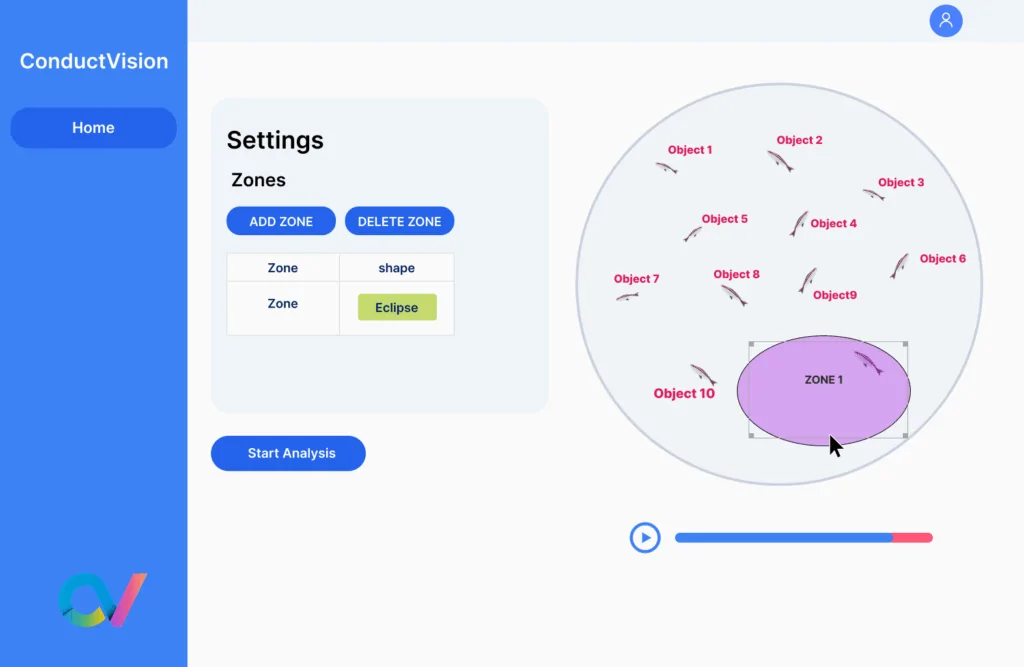Click the fish labeled Object 3

tap(873, 194)
